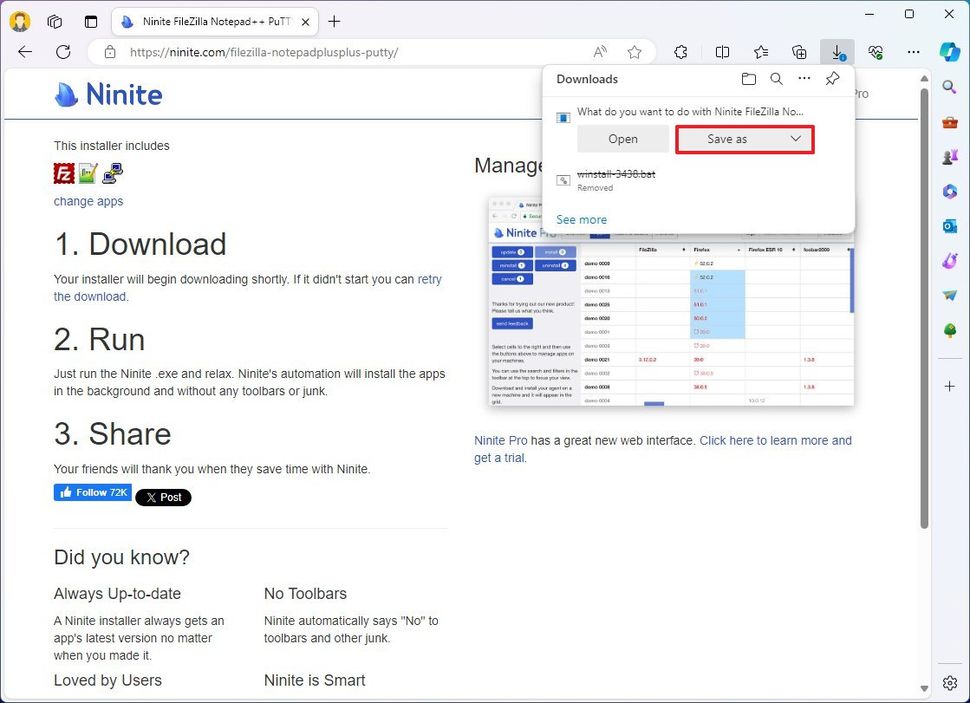Click the search magnifier in the Downloads flyout
The image size is (970, 703).
[x=777, y=79]
